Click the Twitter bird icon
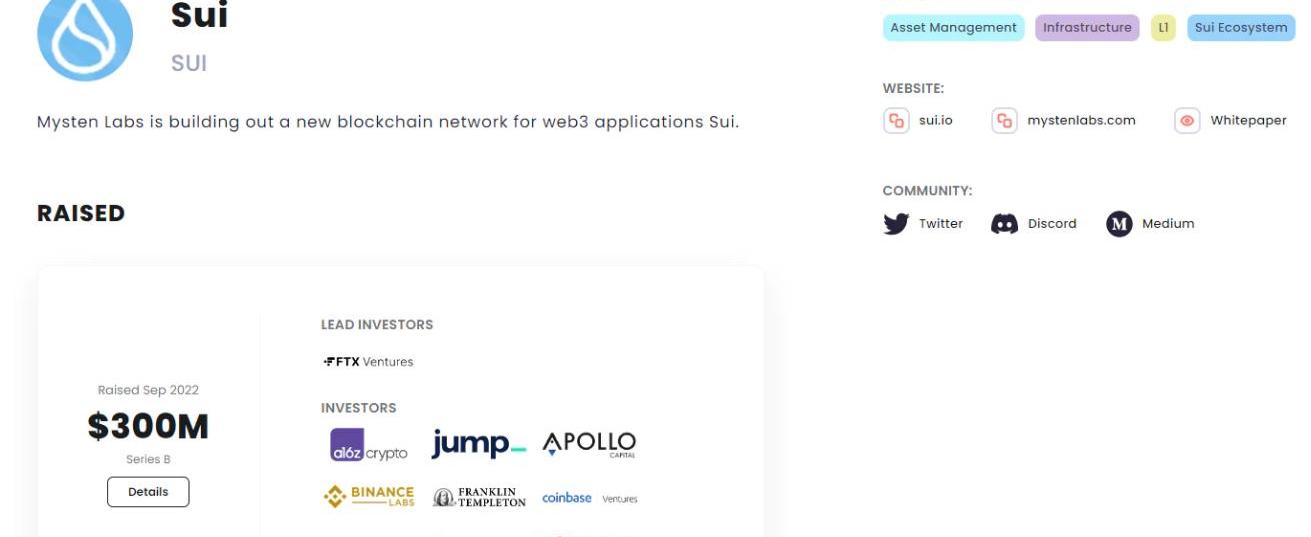The height and width of the screenshot is (537, 1311). [896, 224]
